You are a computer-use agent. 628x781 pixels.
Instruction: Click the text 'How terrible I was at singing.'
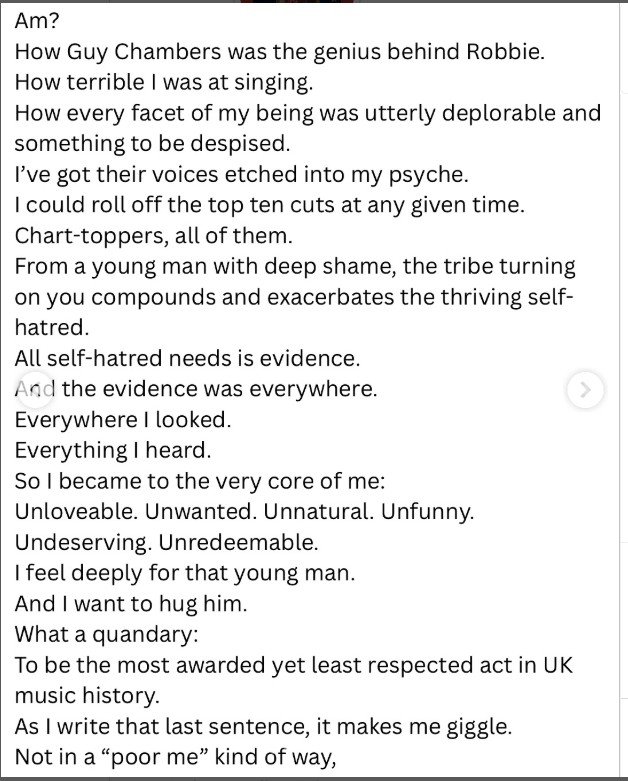164,83
